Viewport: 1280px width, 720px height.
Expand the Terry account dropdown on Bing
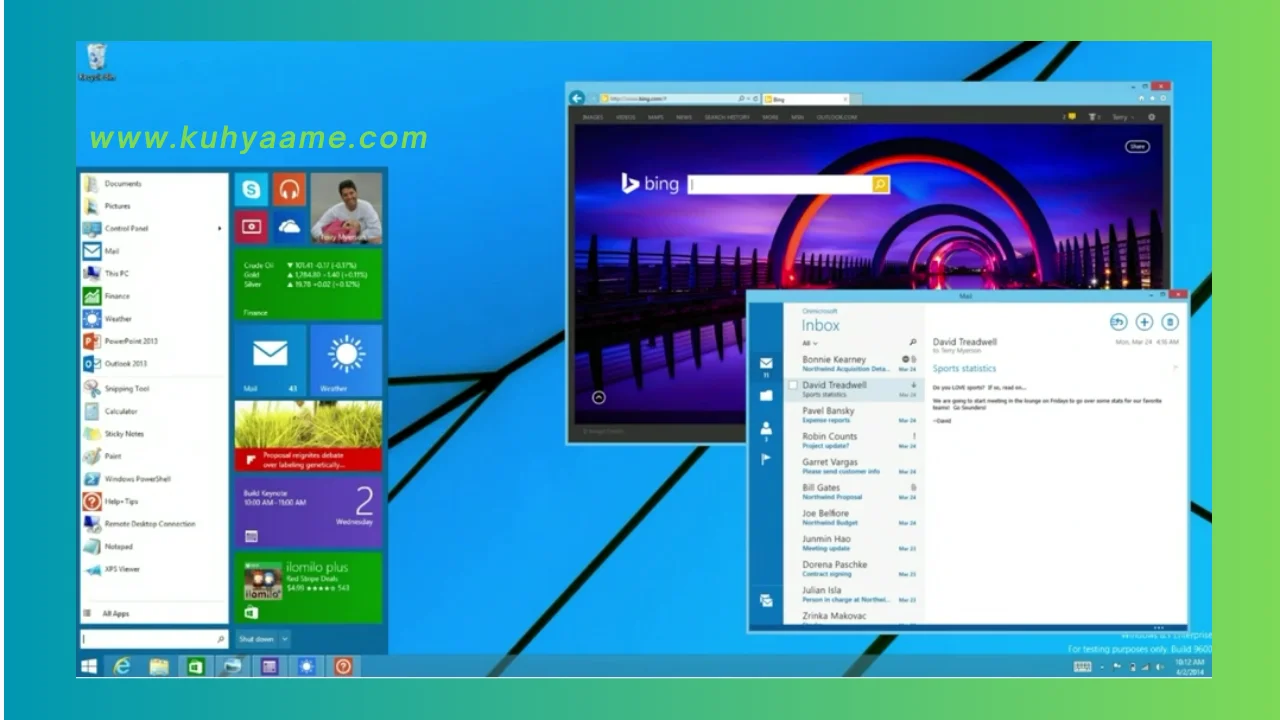(x=1123, y=117)
